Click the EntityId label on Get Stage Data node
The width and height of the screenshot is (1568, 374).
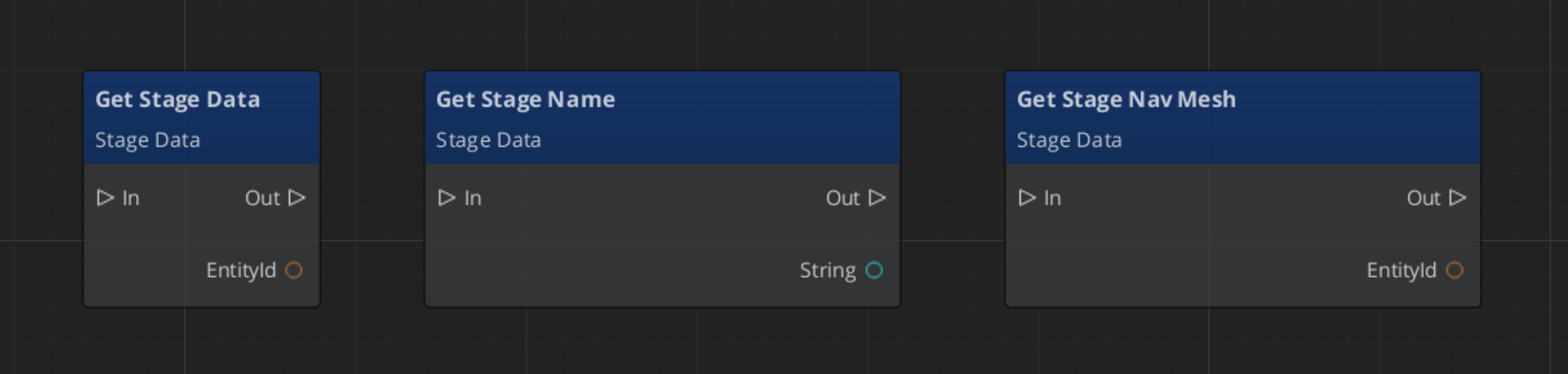241,271
